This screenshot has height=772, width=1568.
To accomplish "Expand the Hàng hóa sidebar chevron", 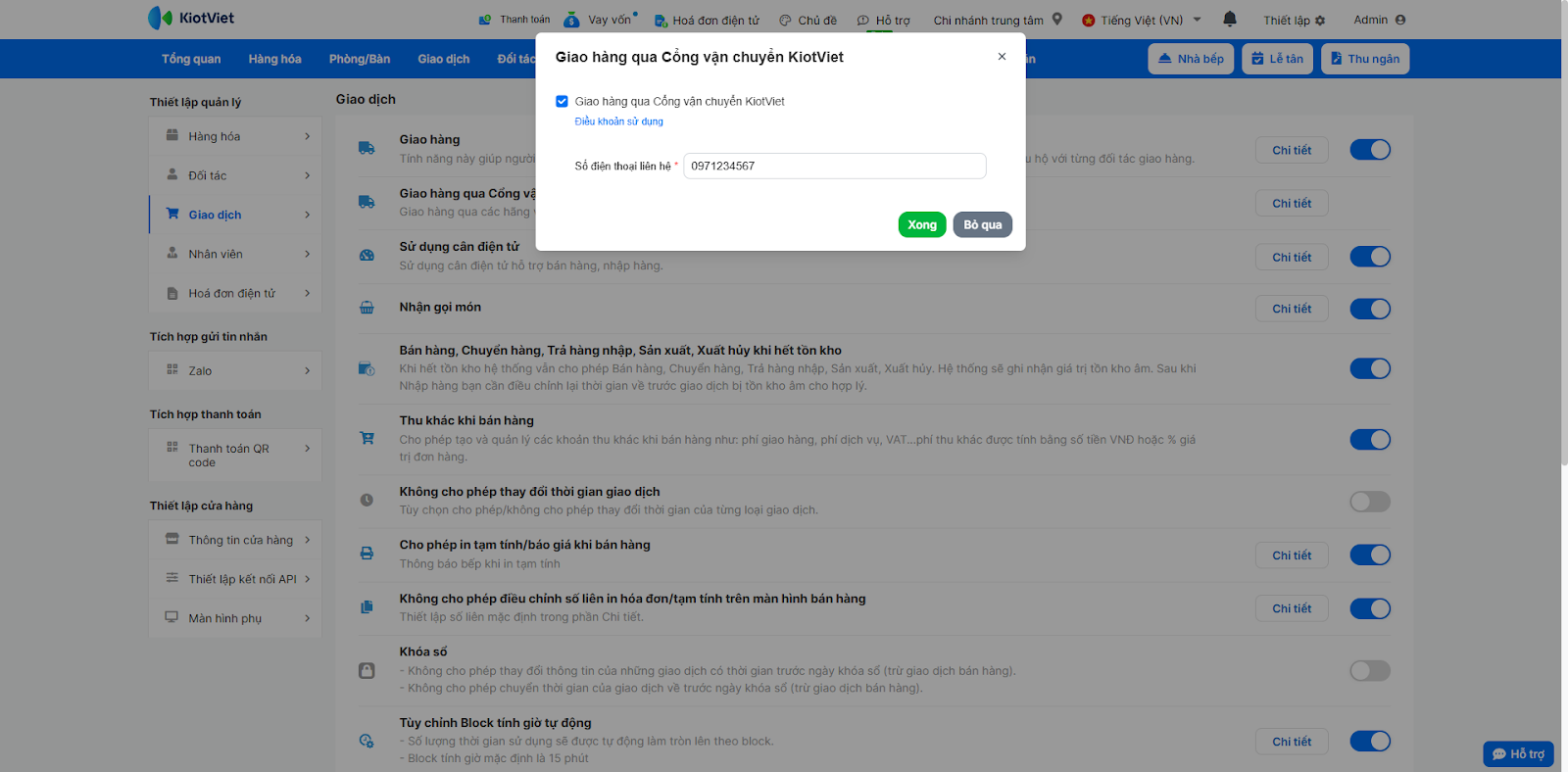I will (307, 136).
